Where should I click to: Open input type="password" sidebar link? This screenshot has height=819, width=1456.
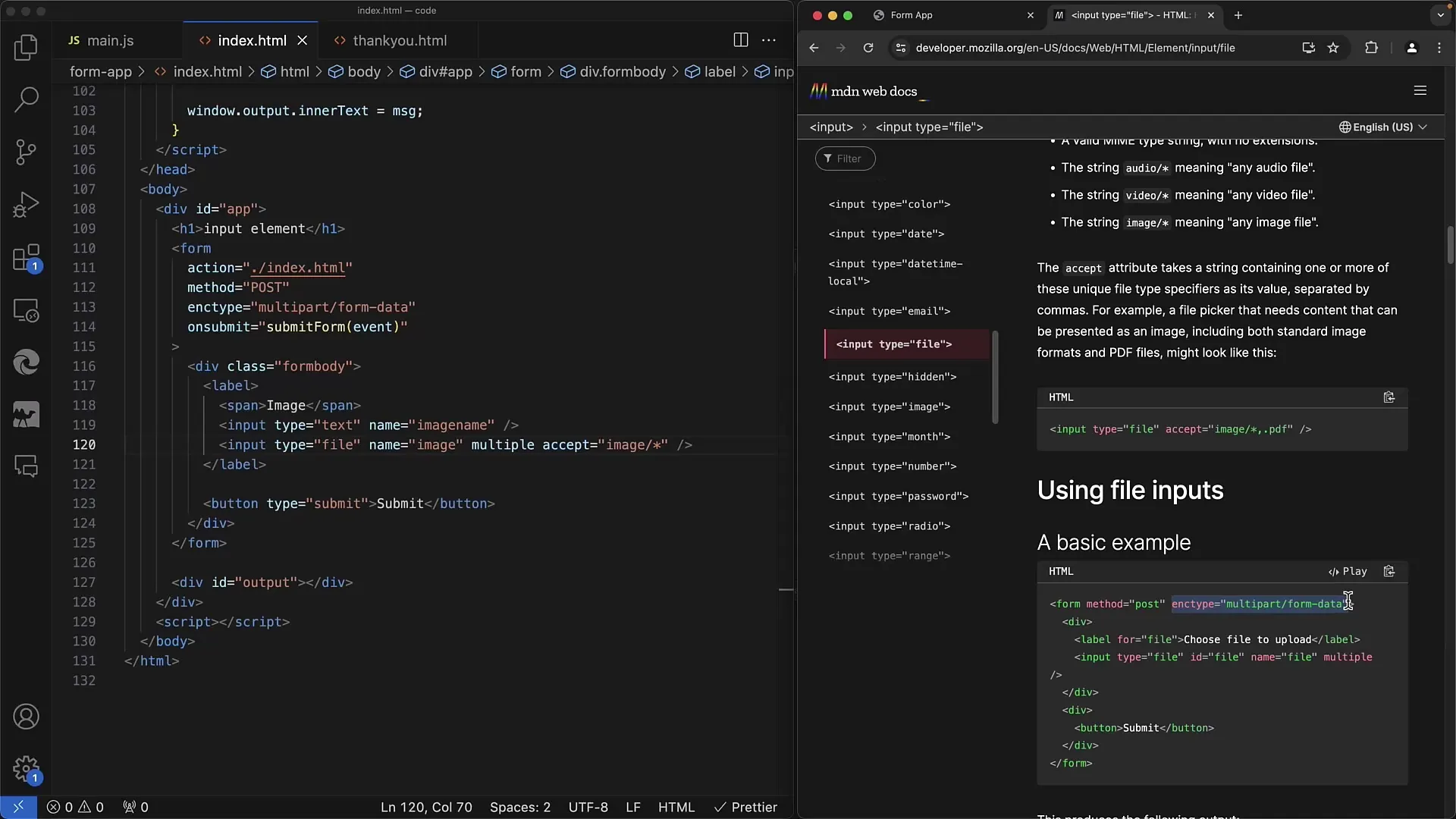899,496
